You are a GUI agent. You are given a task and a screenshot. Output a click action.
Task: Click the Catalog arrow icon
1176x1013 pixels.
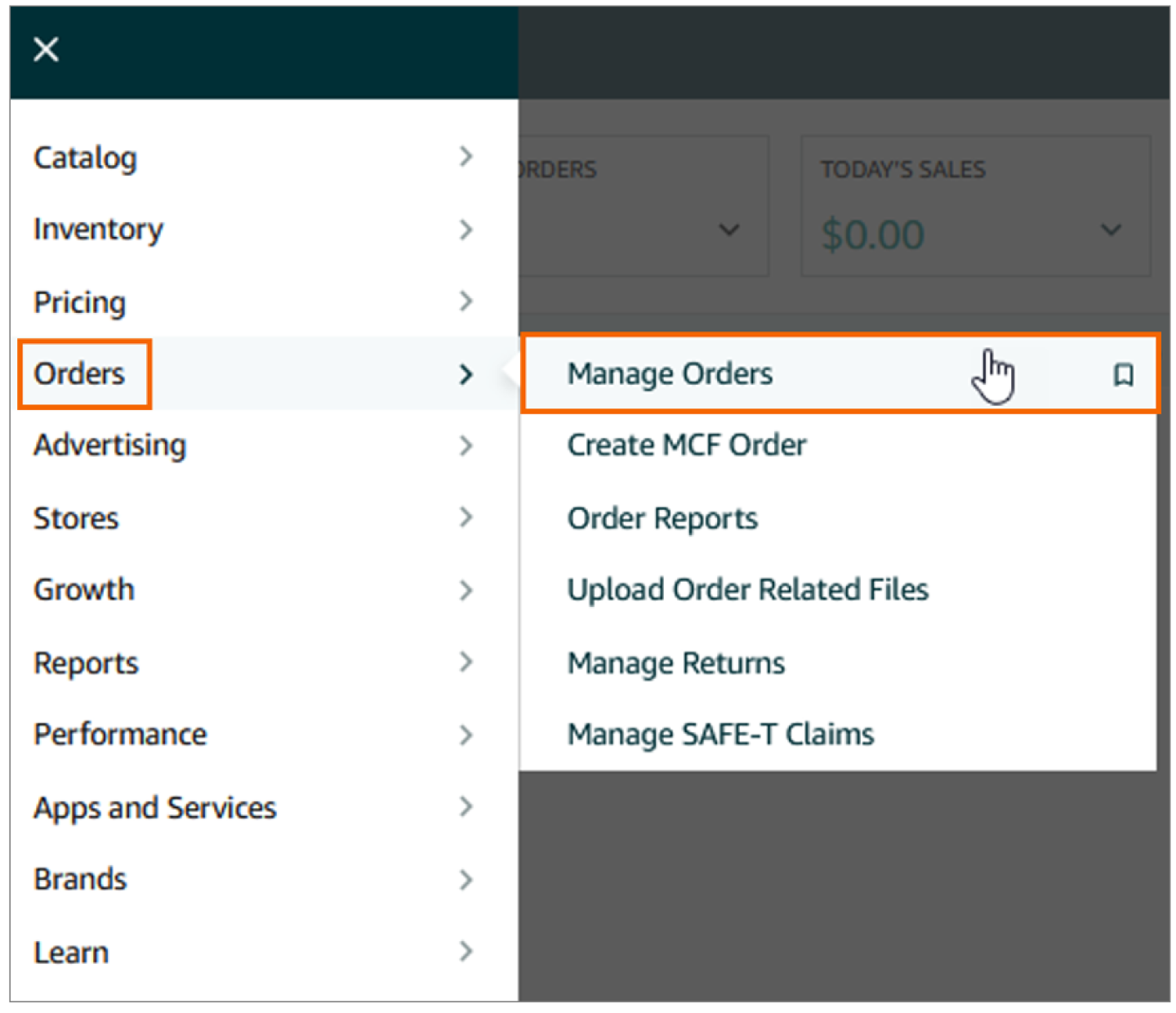click(465, 156)
